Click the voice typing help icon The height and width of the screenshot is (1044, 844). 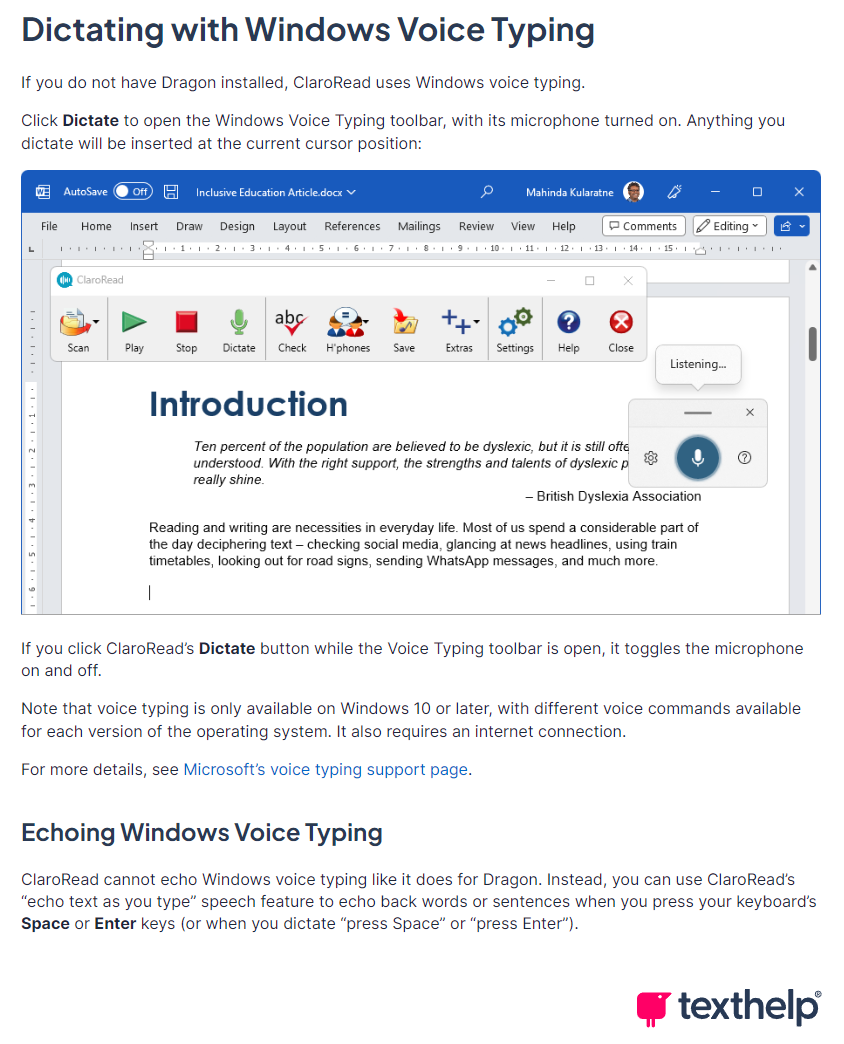coord(744,458)
